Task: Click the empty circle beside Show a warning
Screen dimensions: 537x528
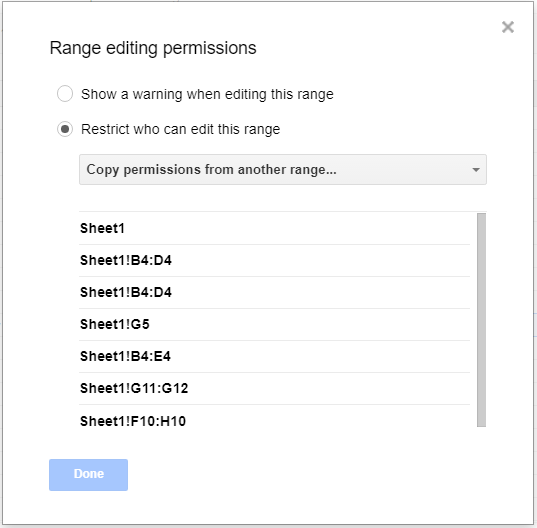Action: click(65, 94)
